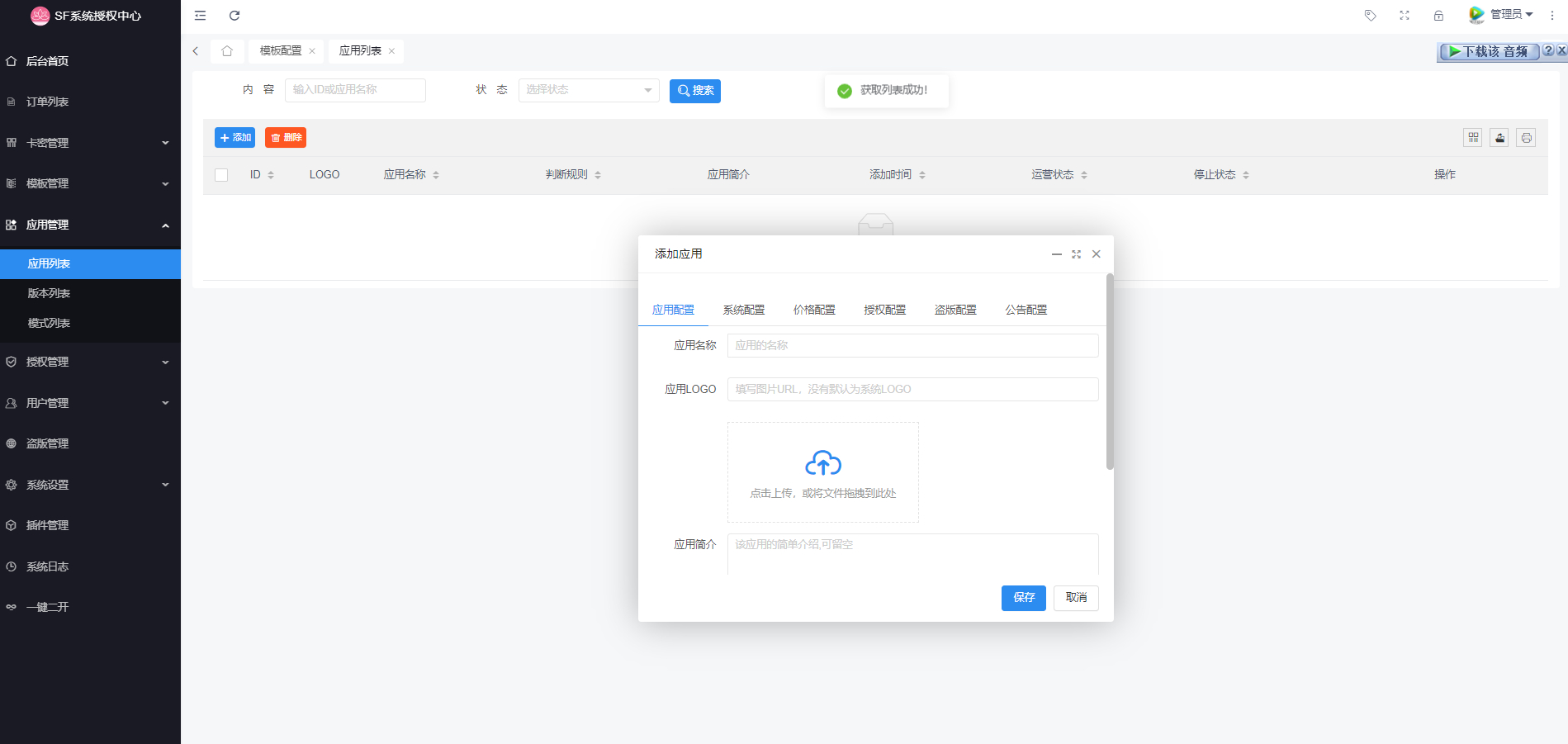This screenshot has width=1568, height=744.
Task: Click the print table icon
Action: 1526,138
